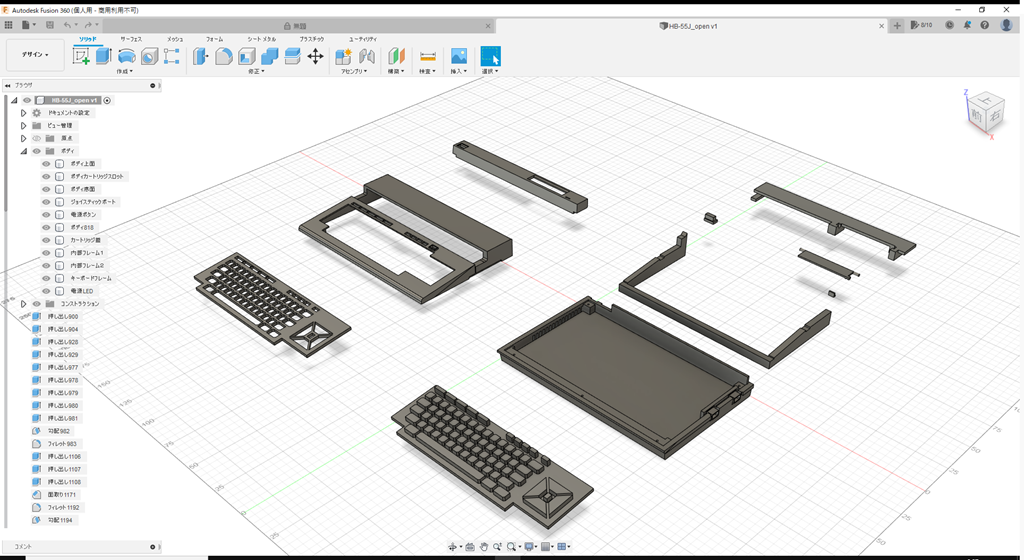Click the Save icon in the top bar
The image size is (1024, 560).
pos(48,24)
